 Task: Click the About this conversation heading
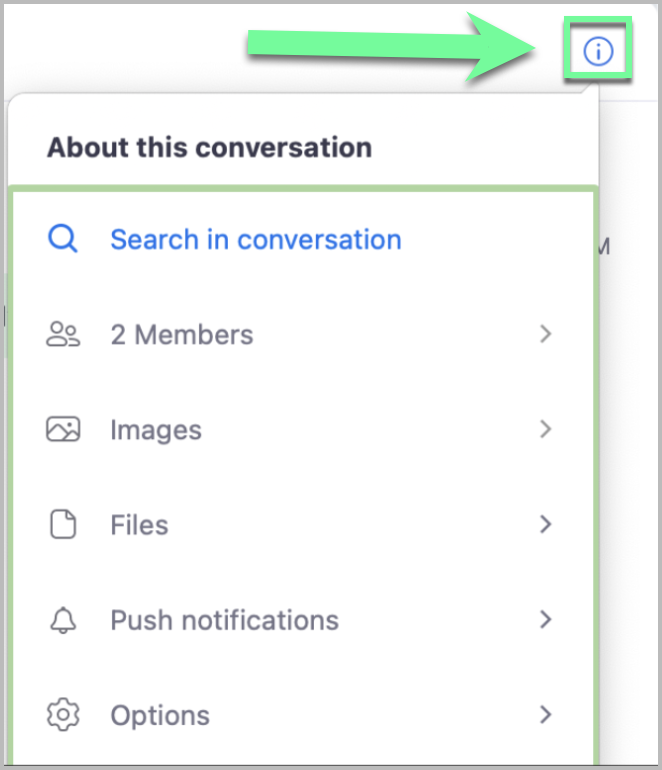pos(209,148)
